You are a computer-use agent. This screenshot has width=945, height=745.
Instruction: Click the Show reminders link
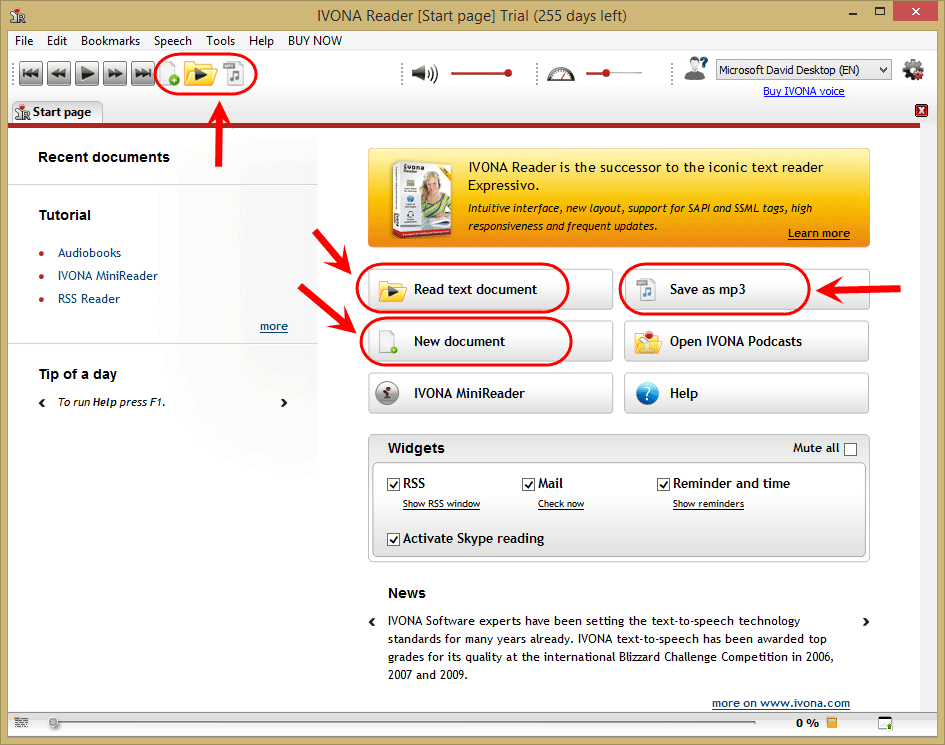pyautogui.click(x=708, y=503)
